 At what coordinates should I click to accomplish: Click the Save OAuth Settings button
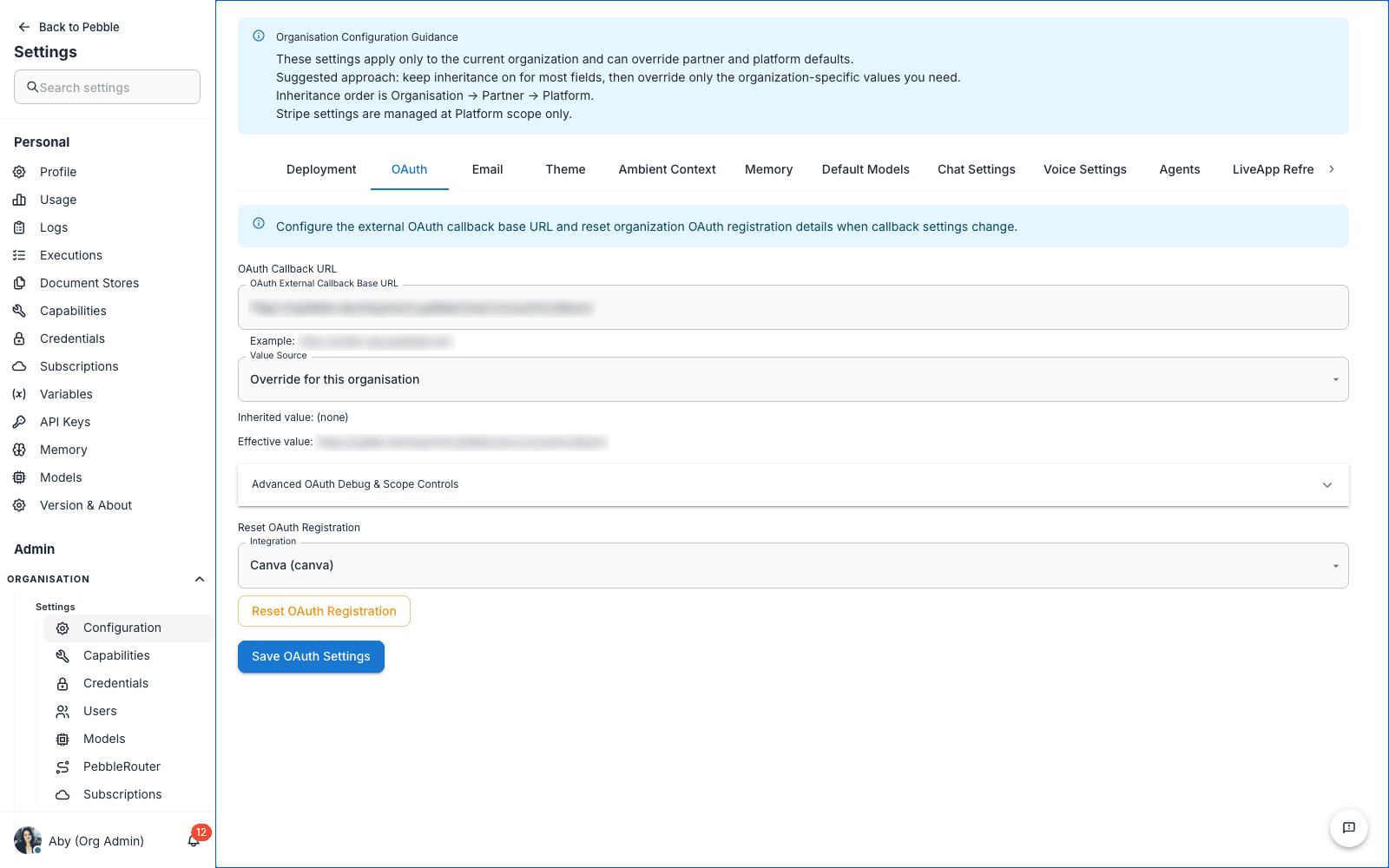point(311,656)
